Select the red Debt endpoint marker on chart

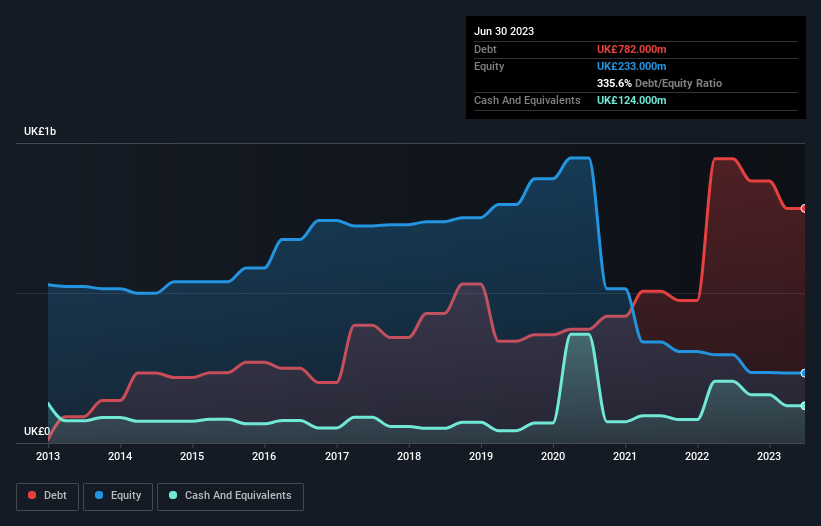click(x=804, y=208)
